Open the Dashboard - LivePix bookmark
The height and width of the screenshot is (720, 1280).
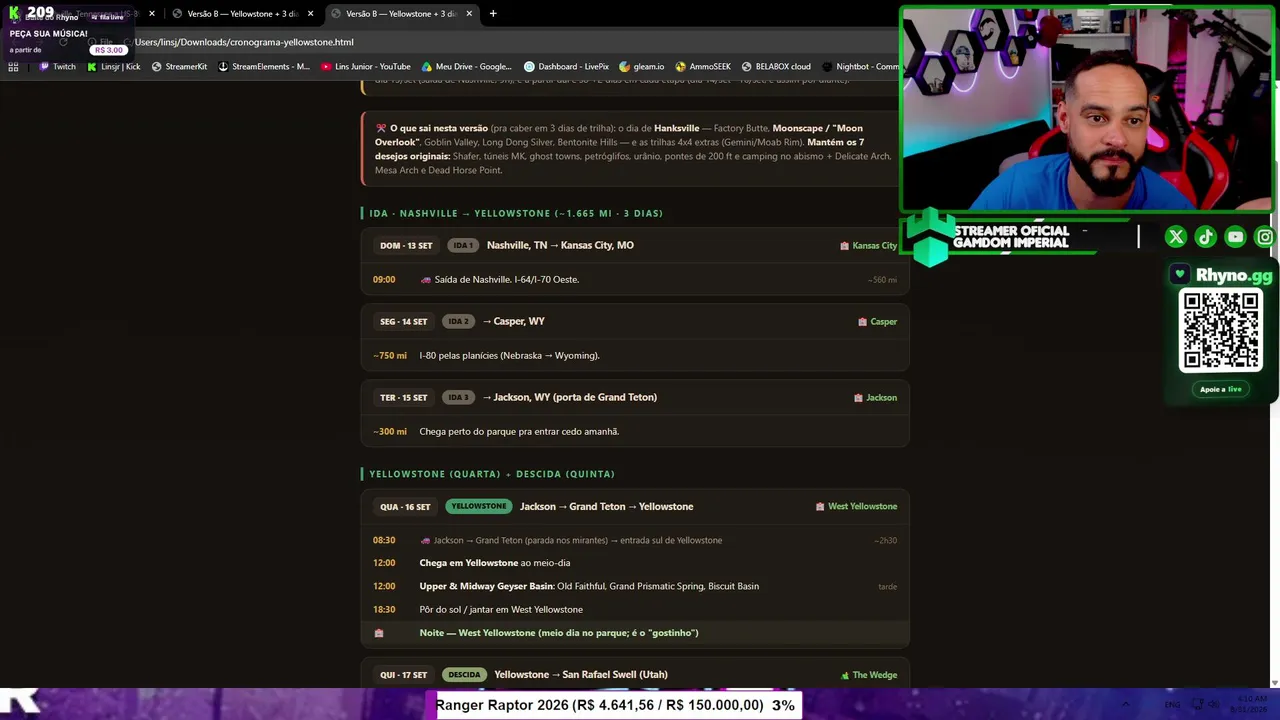coord(566,67)
